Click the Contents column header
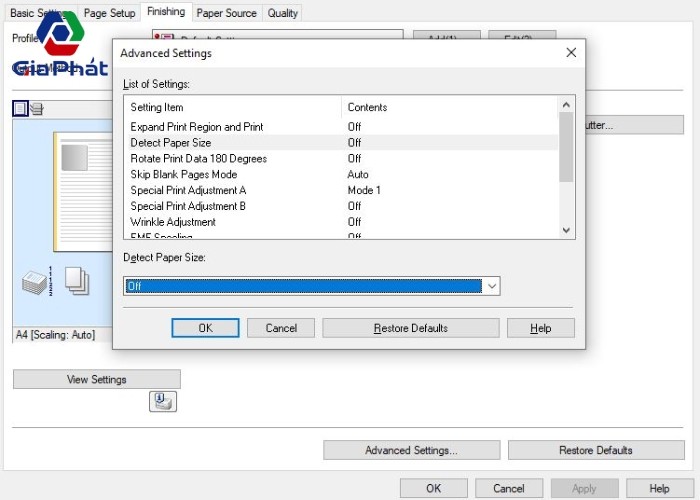 (x=450, y=107)
